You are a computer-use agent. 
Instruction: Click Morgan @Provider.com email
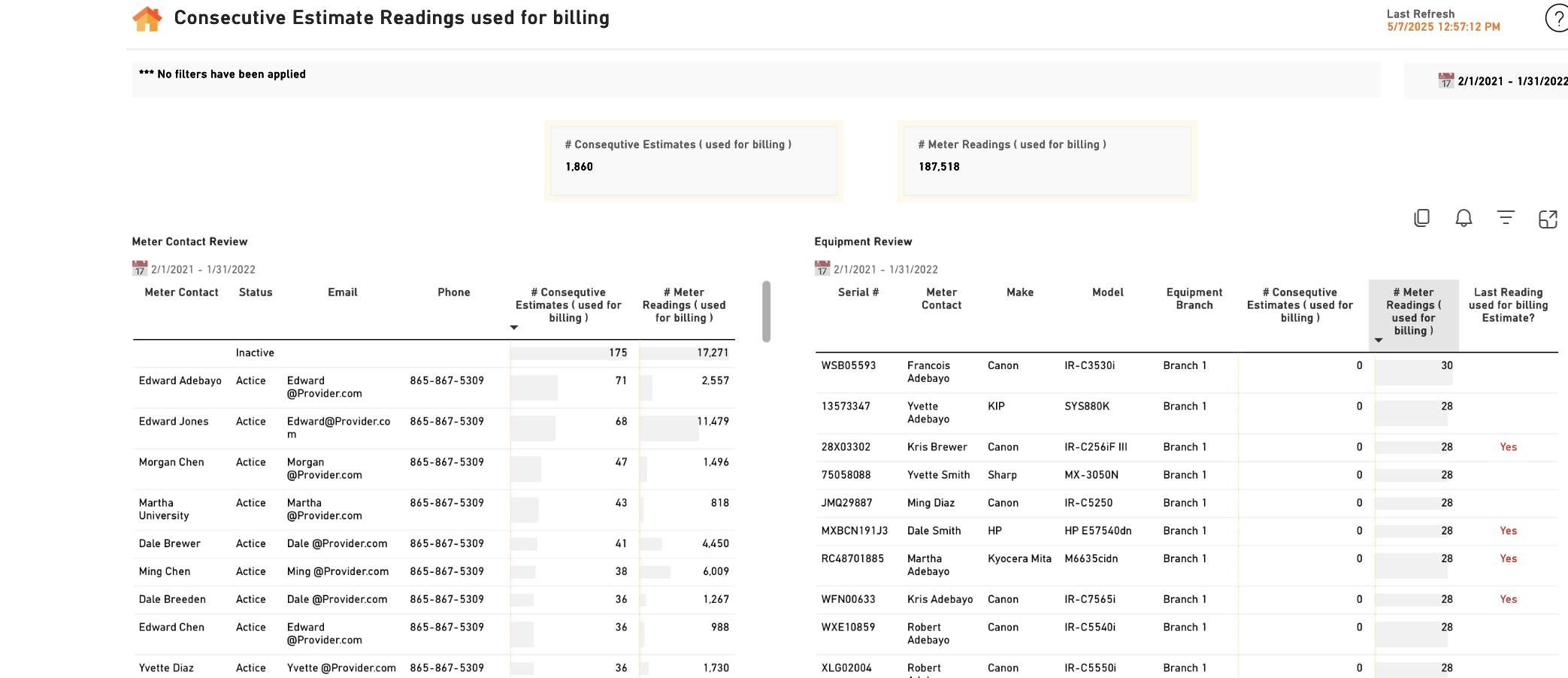click(325, 468)
